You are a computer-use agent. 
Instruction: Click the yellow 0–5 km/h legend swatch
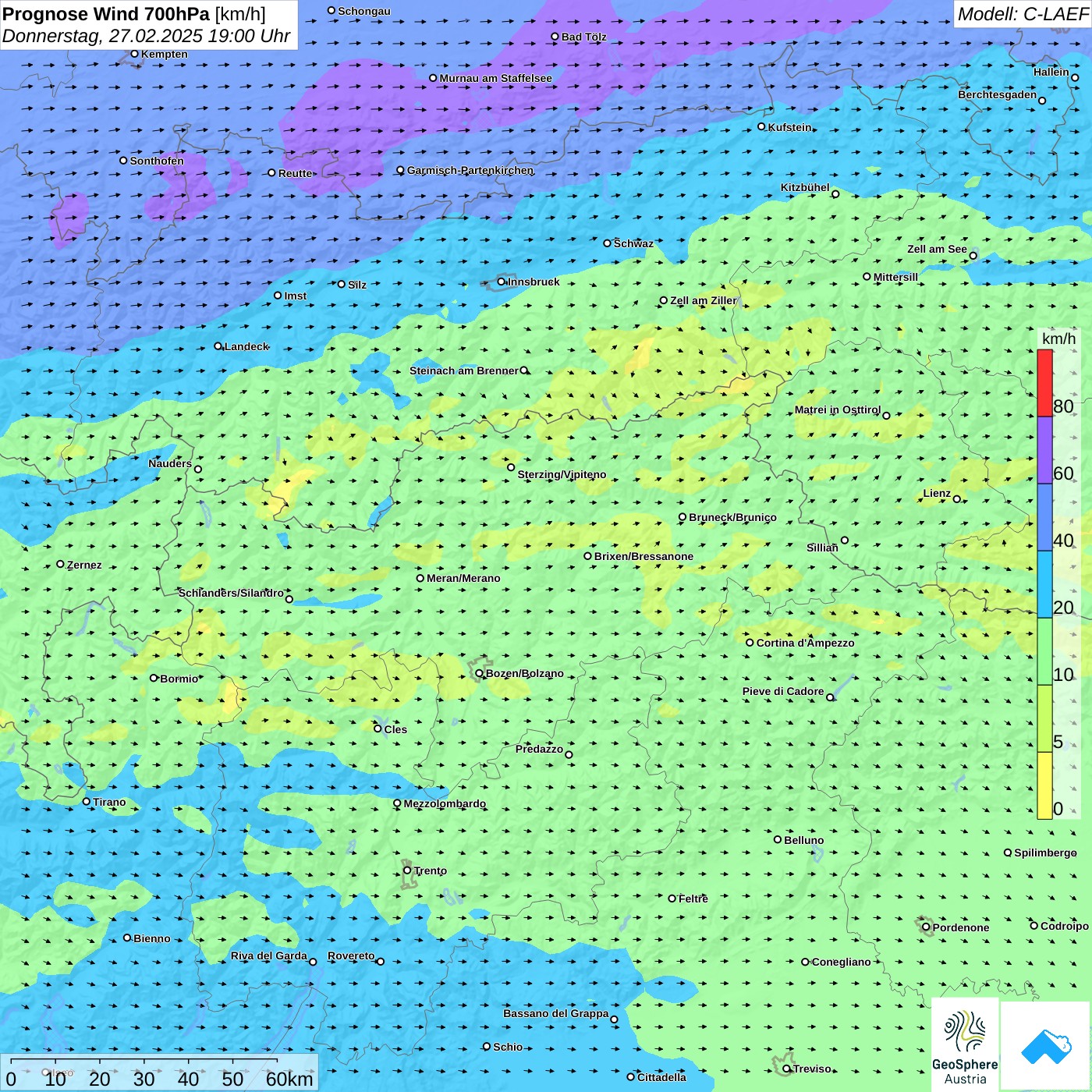pos(1044,785)
